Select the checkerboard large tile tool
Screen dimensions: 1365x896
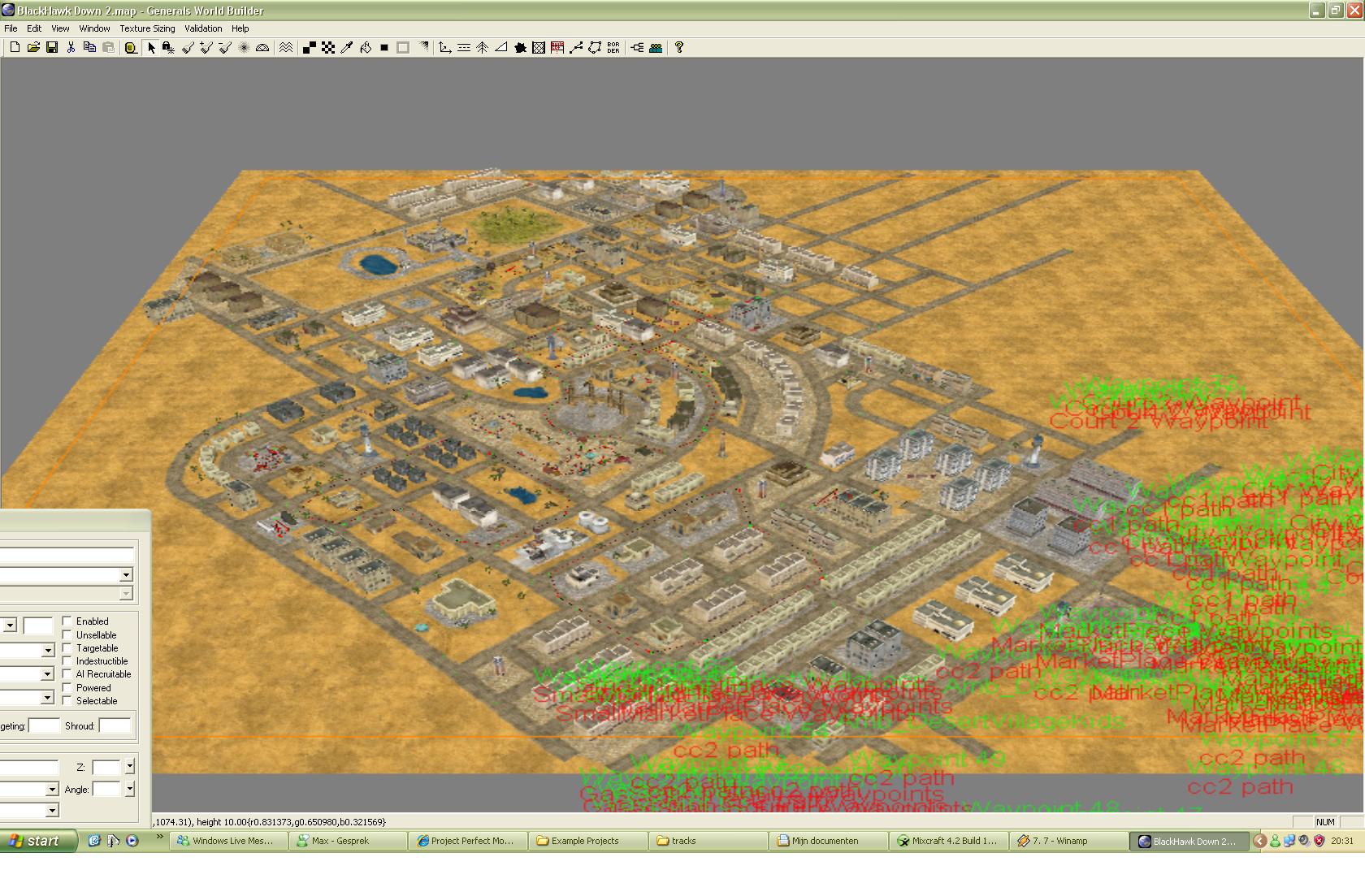tap(328, 48)
